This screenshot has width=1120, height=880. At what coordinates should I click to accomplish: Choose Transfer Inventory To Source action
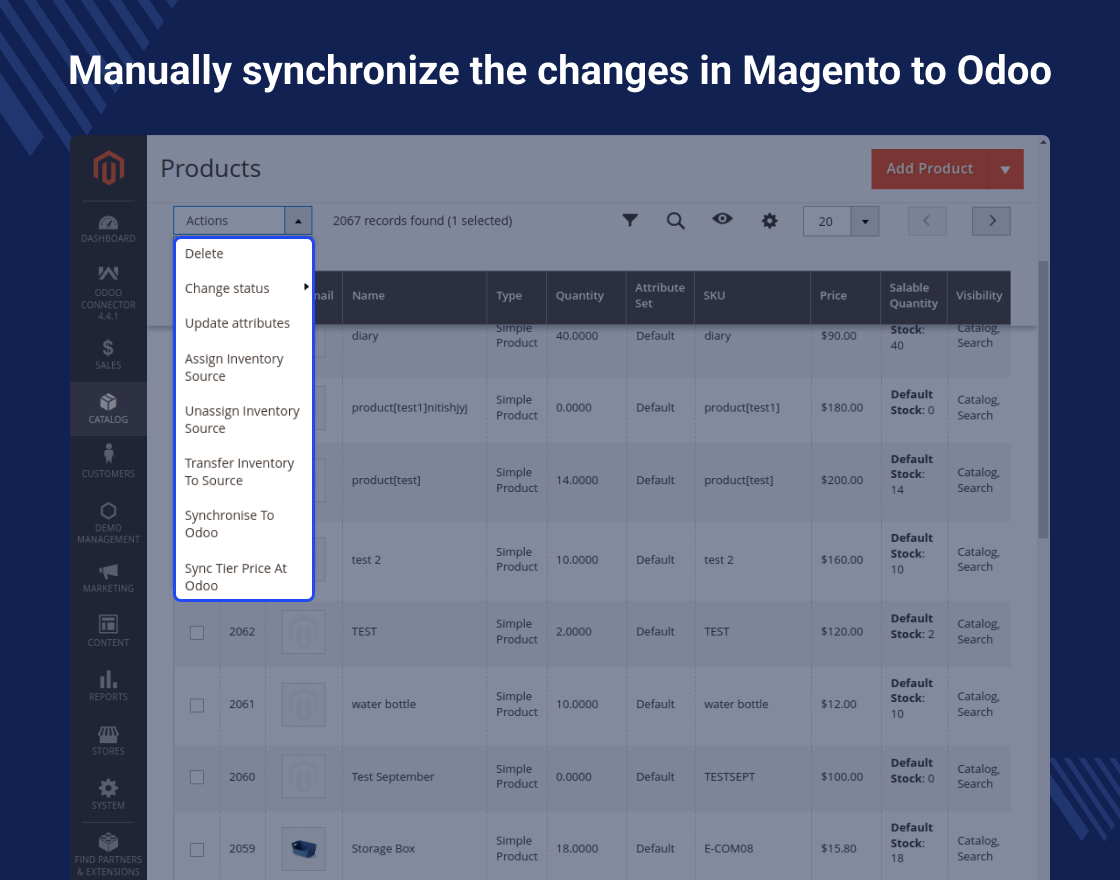coord(244,471)
